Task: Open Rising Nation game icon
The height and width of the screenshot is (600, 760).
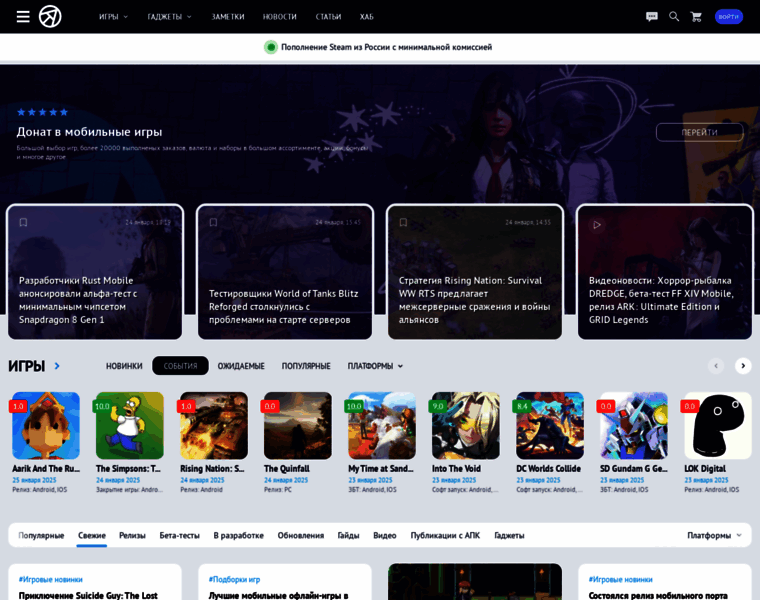Action: tap(214, 426)
